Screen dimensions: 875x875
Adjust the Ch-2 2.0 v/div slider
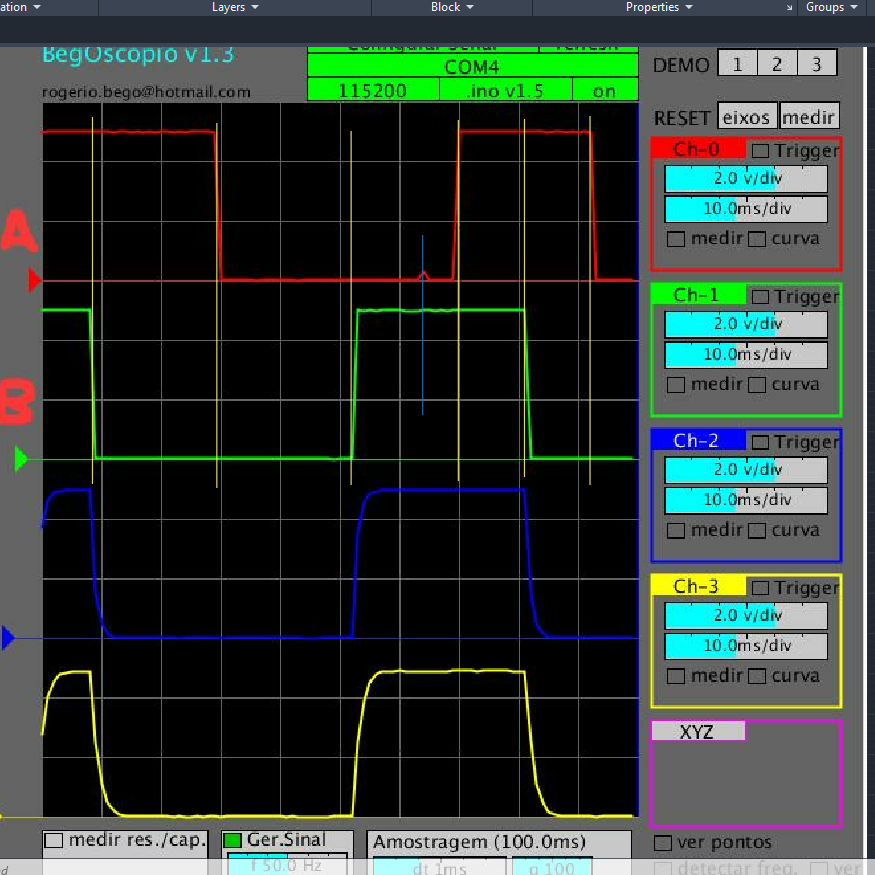(x=746, y=470)
